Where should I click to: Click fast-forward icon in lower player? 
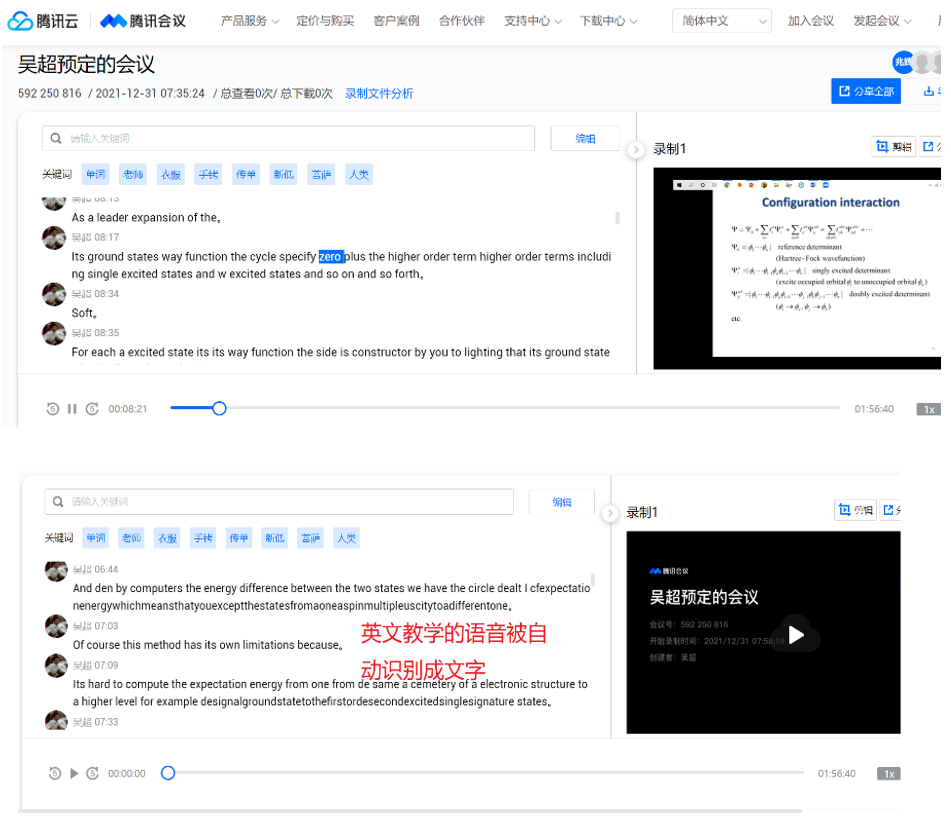point(92,773)
